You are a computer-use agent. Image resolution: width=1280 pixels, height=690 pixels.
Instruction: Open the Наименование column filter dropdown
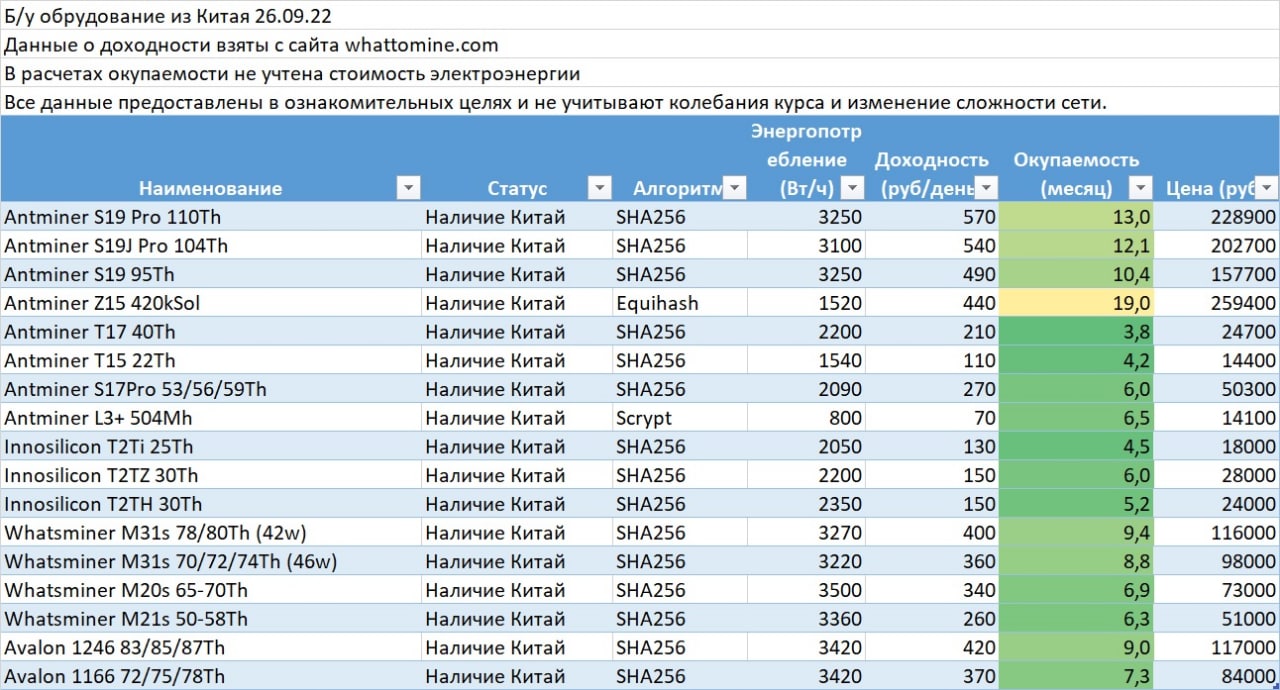click(408, 188)
